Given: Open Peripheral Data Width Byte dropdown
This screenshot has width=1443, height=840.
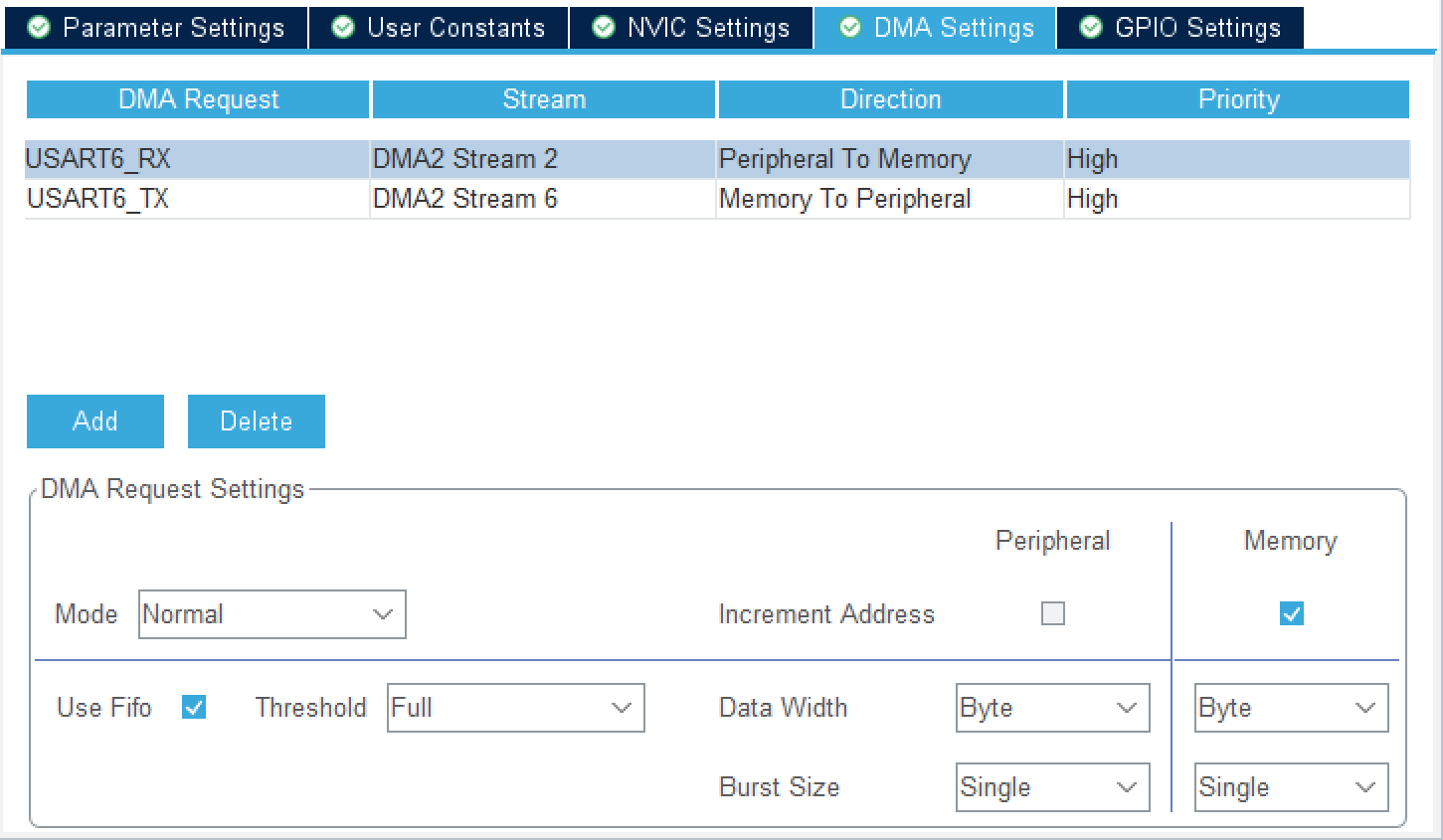Looking at the screenshot, I should (x=1053, y=708).
